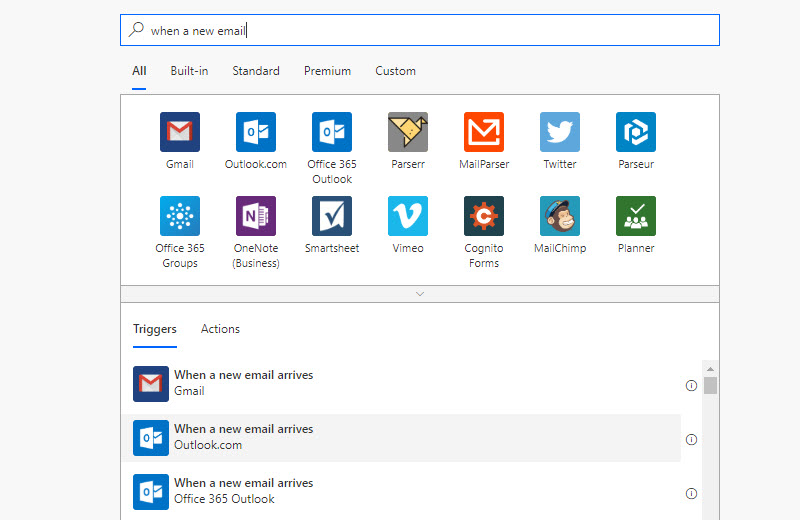Click the 'Twitter' connector label
The image size is (800, 520).
(x=560, y=164)
